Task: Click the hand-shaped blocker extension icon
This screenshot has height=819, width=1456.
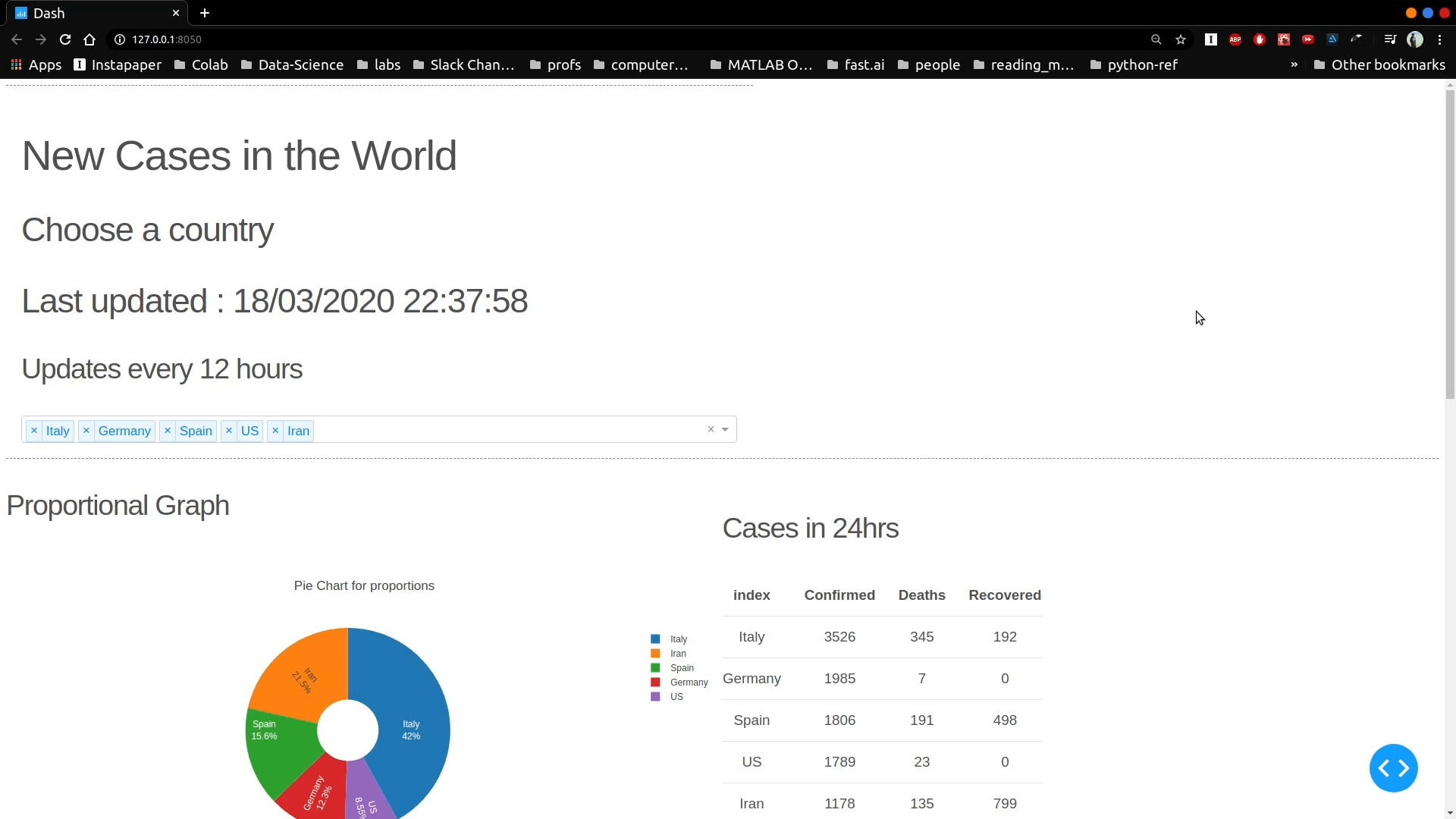Action: 1259,39
